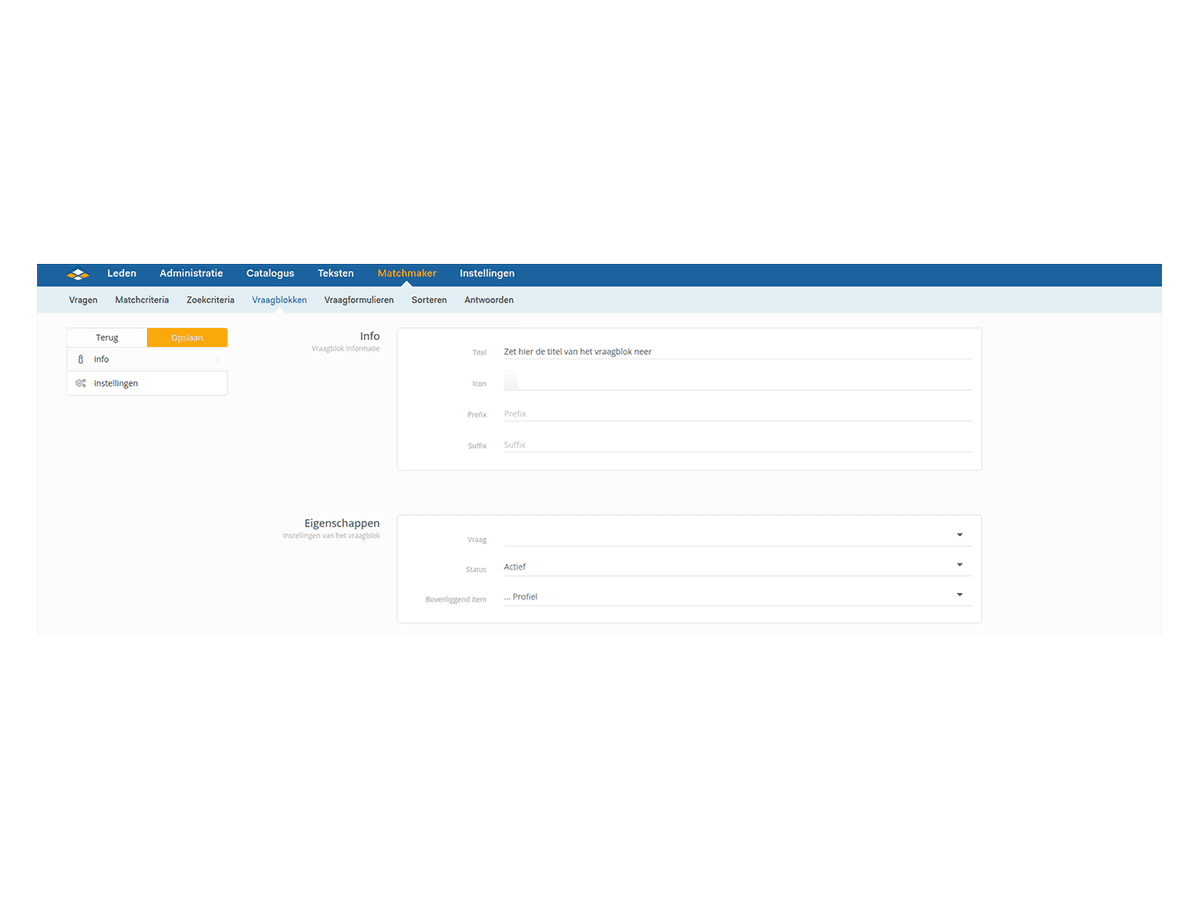Click the orange Opslaan button

pos(187,338)
